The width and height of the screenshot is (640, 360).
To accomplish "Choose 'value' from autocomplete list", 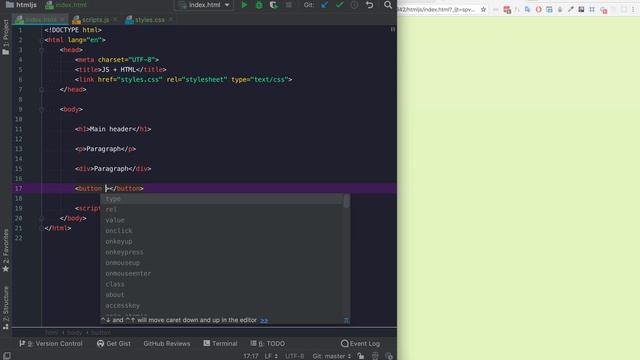I will pos(222,220).
